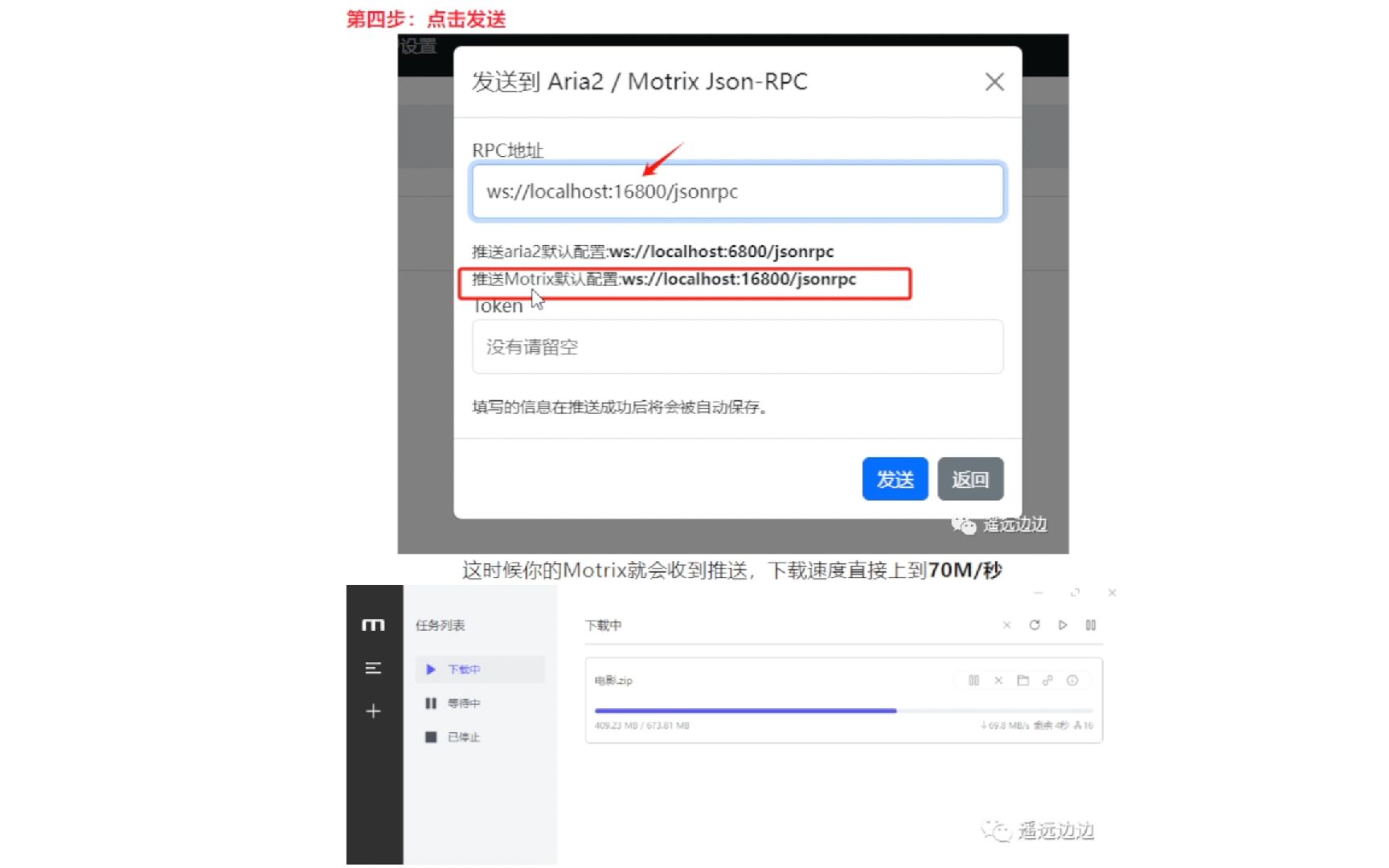Select the 已停止 category in task list

click(480, 737)
